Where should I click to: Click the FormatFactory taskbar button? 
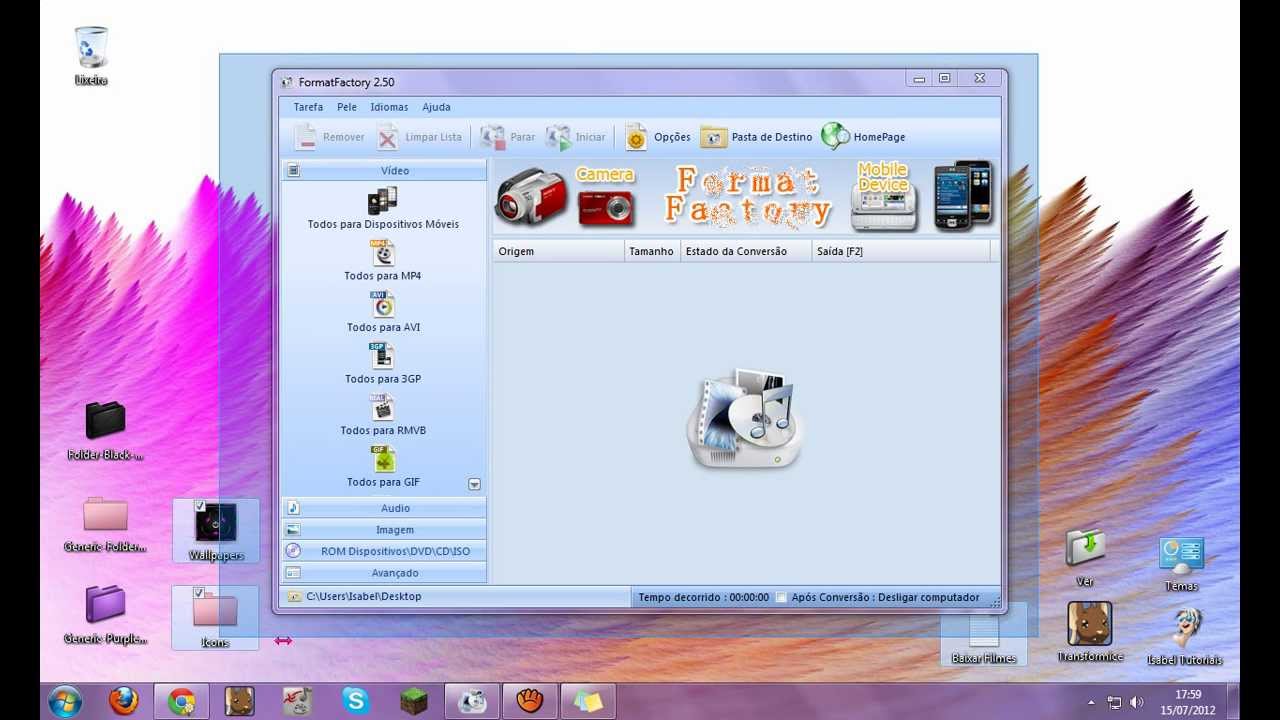coord(472,701)
